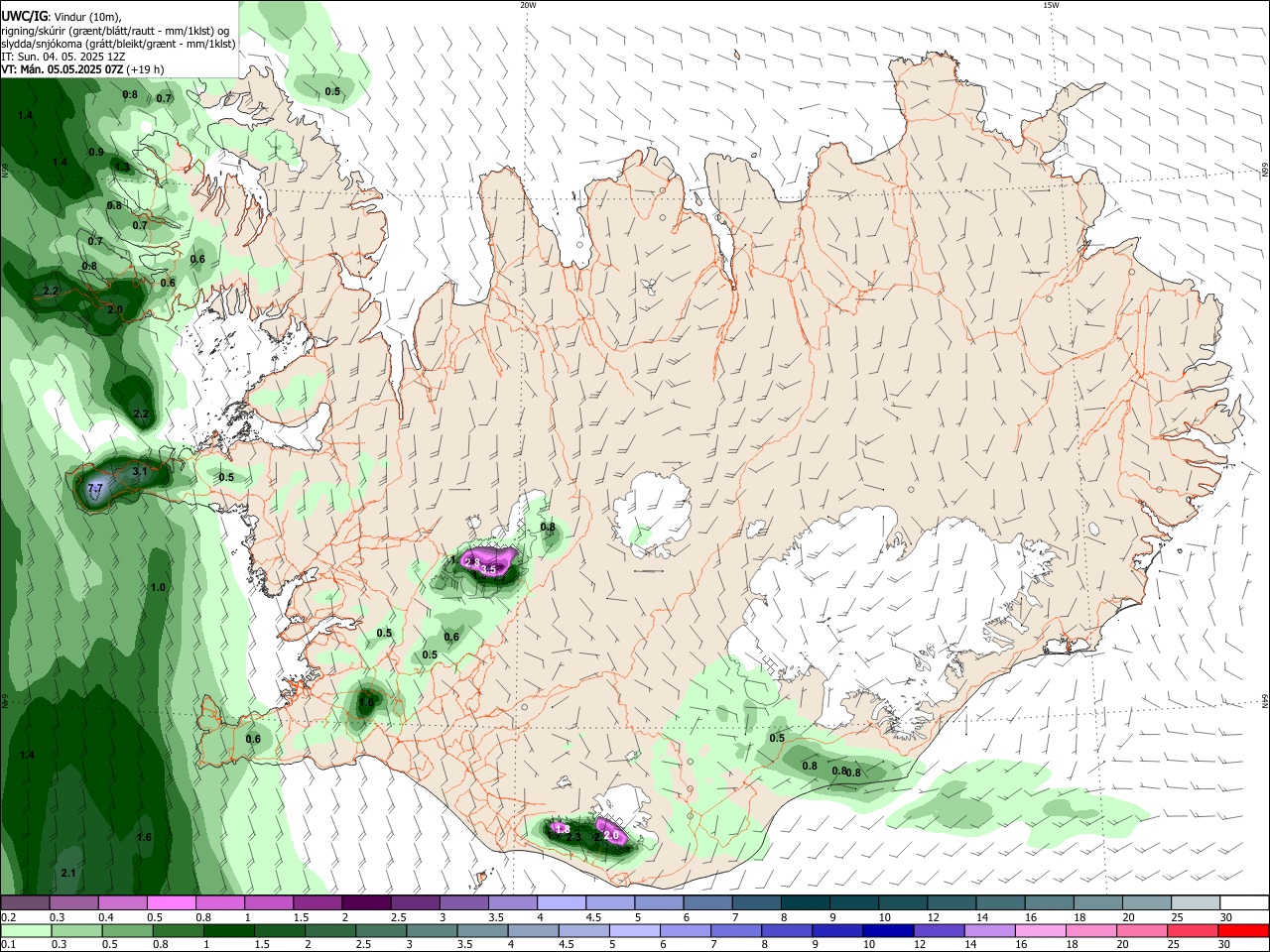Click the 'IT: Sun. 04. 05. 2025 12Z' line
Image resolution: width=1270 pixels, height=952 pixels.
63,57
